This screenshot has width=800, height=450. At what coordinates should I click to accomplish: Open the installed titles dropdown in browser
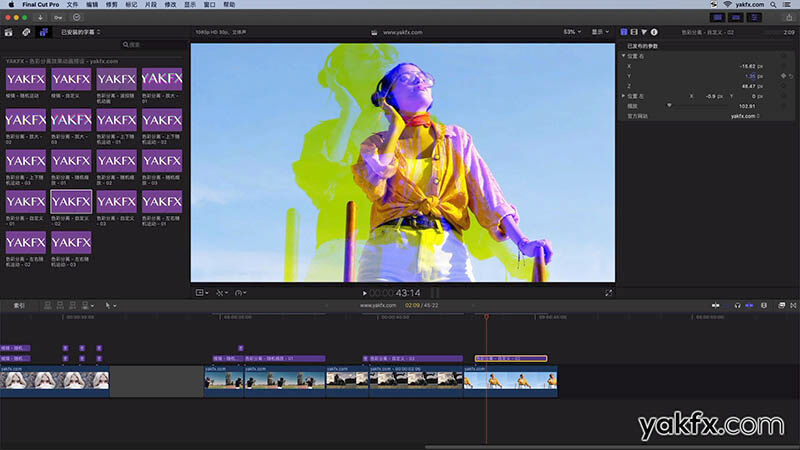81,32
